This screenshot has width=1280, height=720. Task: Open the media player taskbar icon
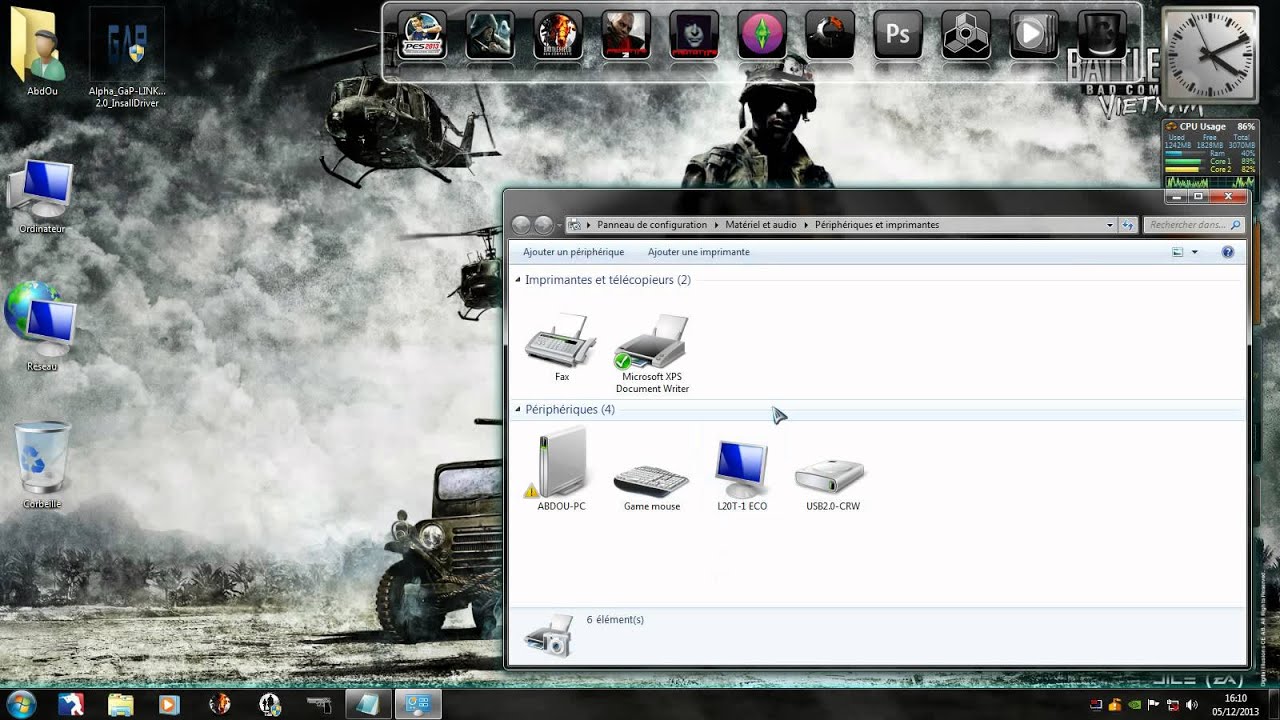[169, 704]
